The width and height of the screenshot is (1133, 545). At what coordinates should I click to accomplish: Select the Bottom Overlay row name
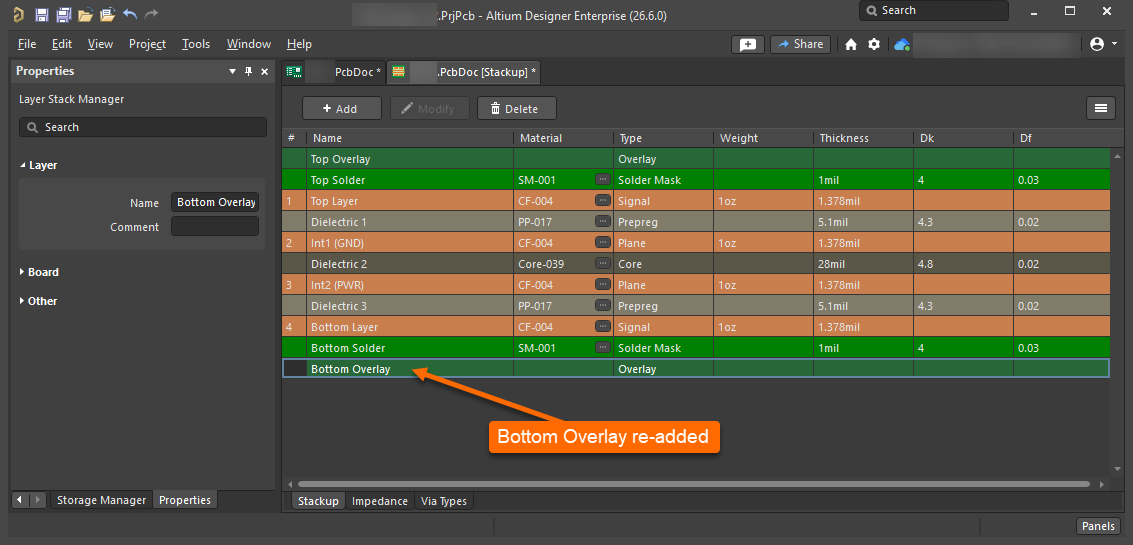pos(350,369)
